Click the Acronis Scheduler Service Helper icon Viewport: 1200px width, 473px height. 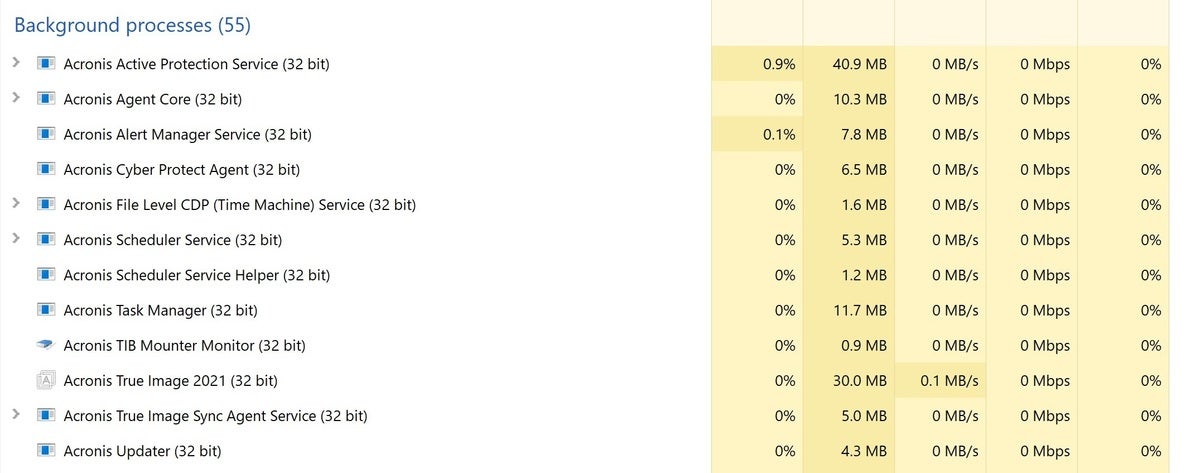tap(45, 275)
